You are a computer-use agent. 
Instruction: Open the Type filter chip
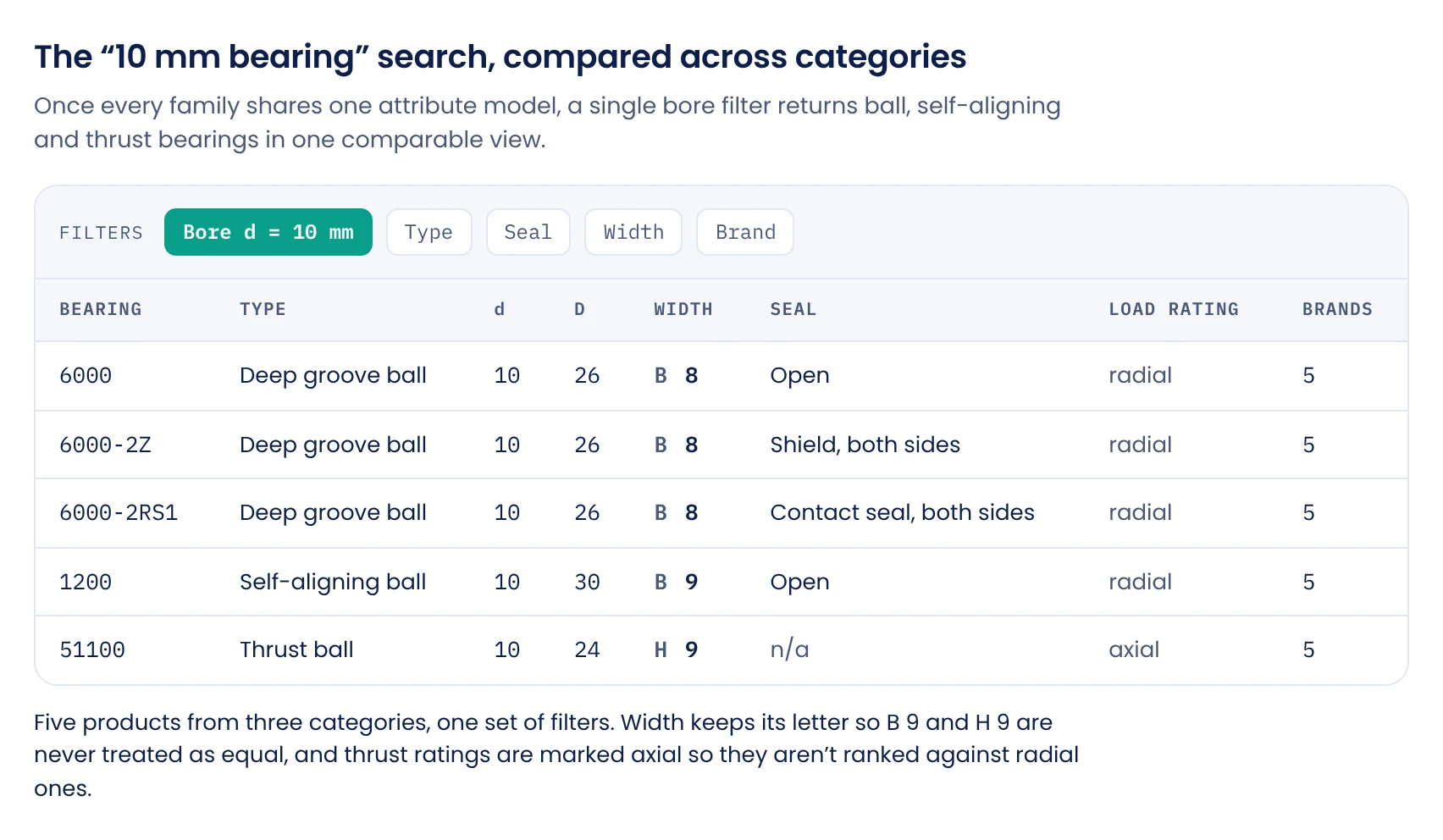[x=428, y=232]
